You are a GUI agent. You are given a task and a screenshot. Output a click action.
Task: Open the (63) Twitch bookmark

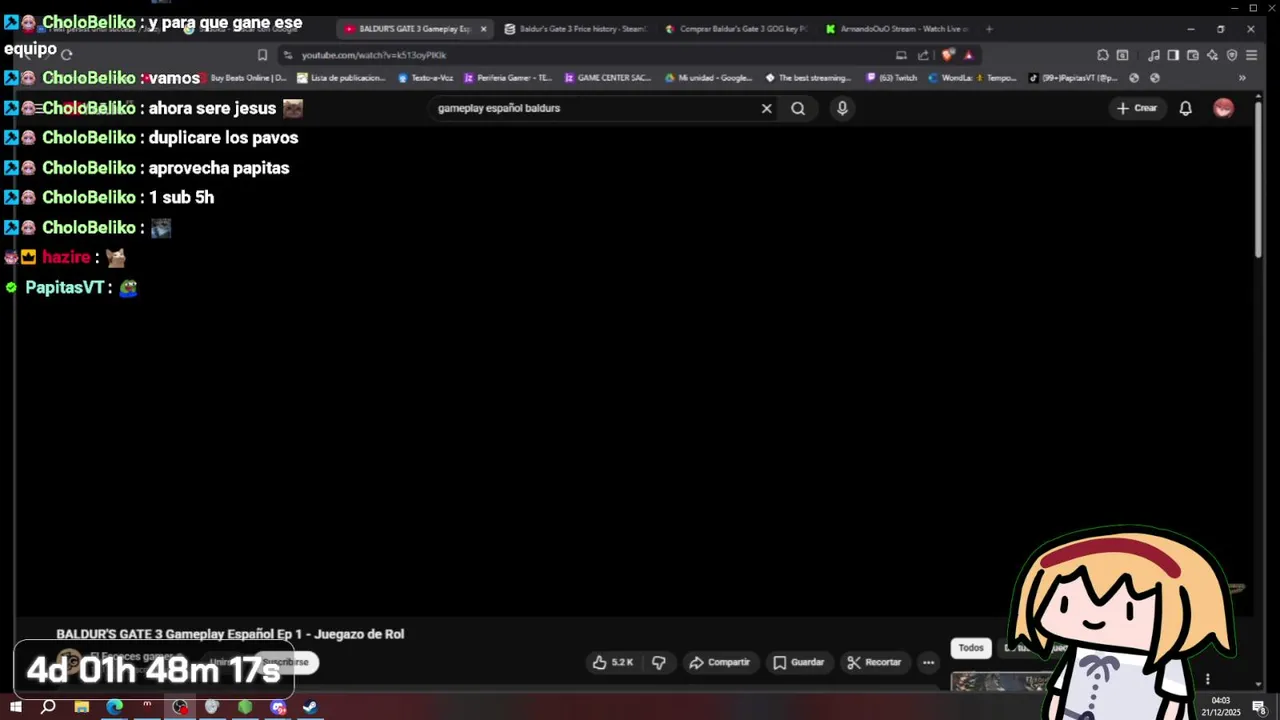tap(892, 77)
